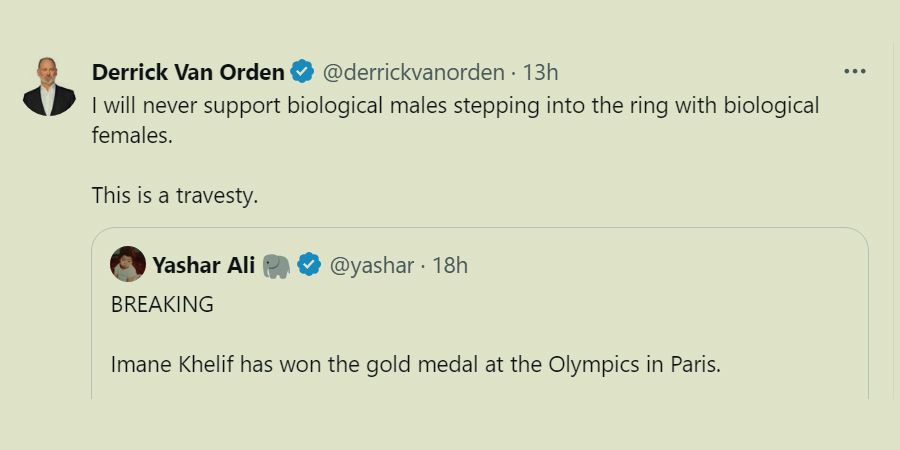Open Yashar Ali's profile via display name
Screen dimensions: 900x450
203,265
